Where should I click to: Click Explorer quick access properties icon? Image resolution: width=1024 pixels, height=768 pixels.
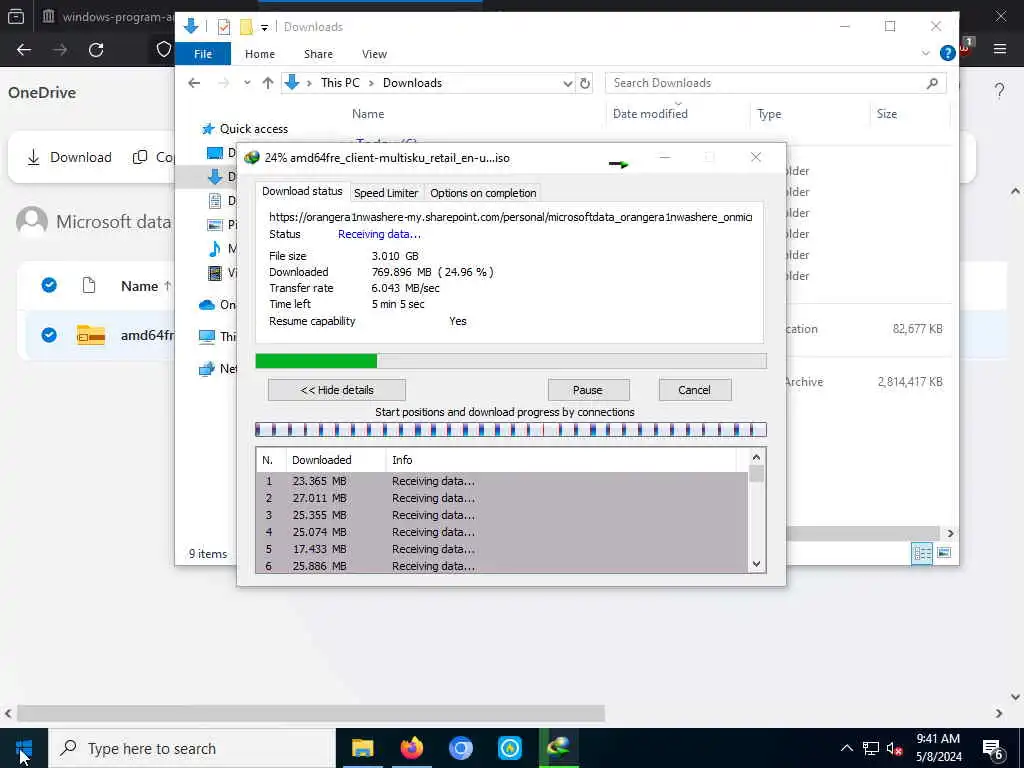click(x=224, y=27)
